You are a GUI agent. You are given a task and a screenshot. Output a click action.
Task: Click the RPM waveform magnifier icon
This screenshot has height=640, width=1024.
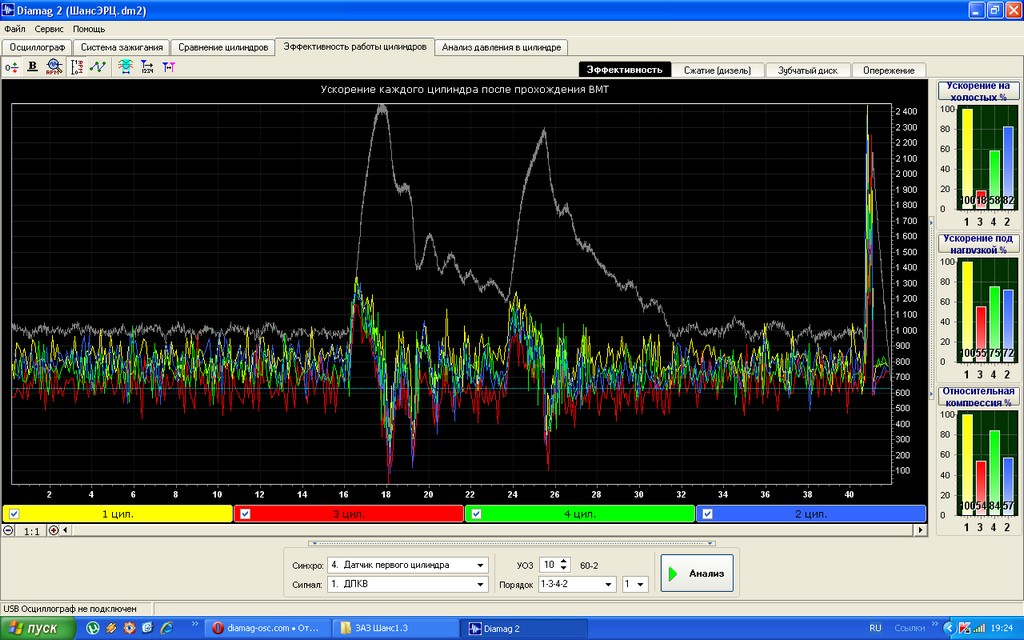point(55,67)
